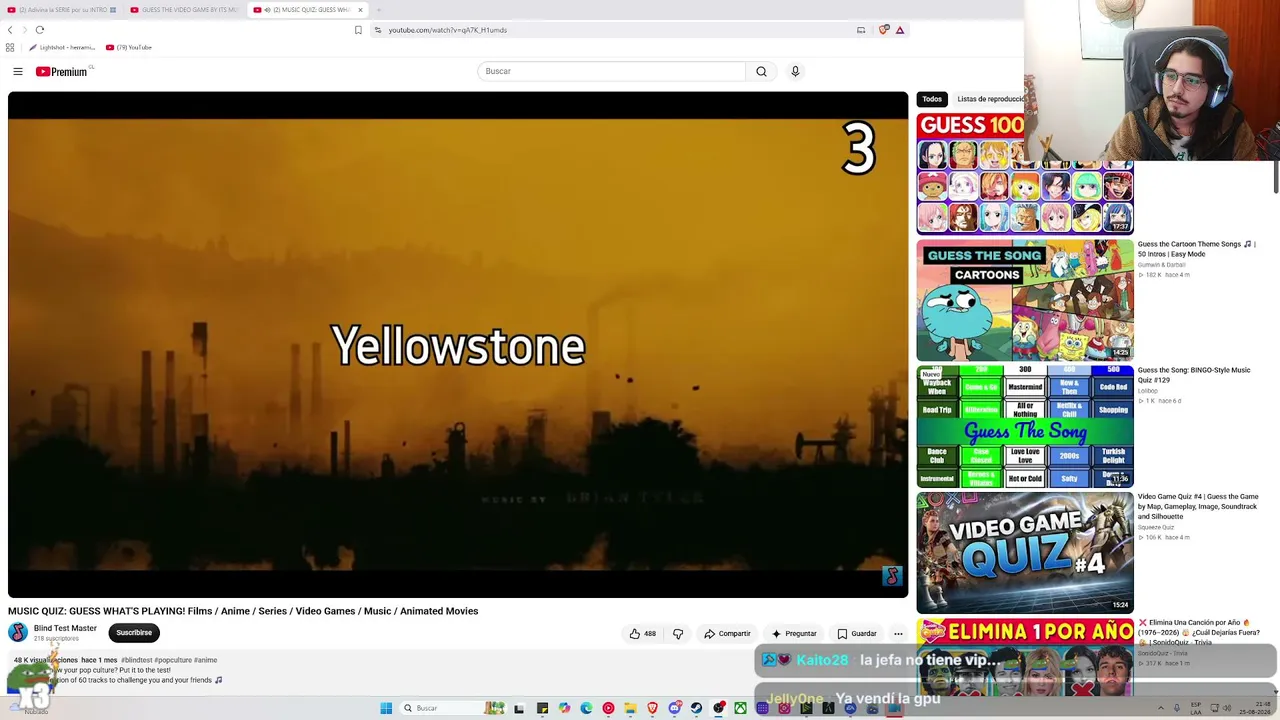Open 'Video Game Quiz #4' video title

point(1198,506)
